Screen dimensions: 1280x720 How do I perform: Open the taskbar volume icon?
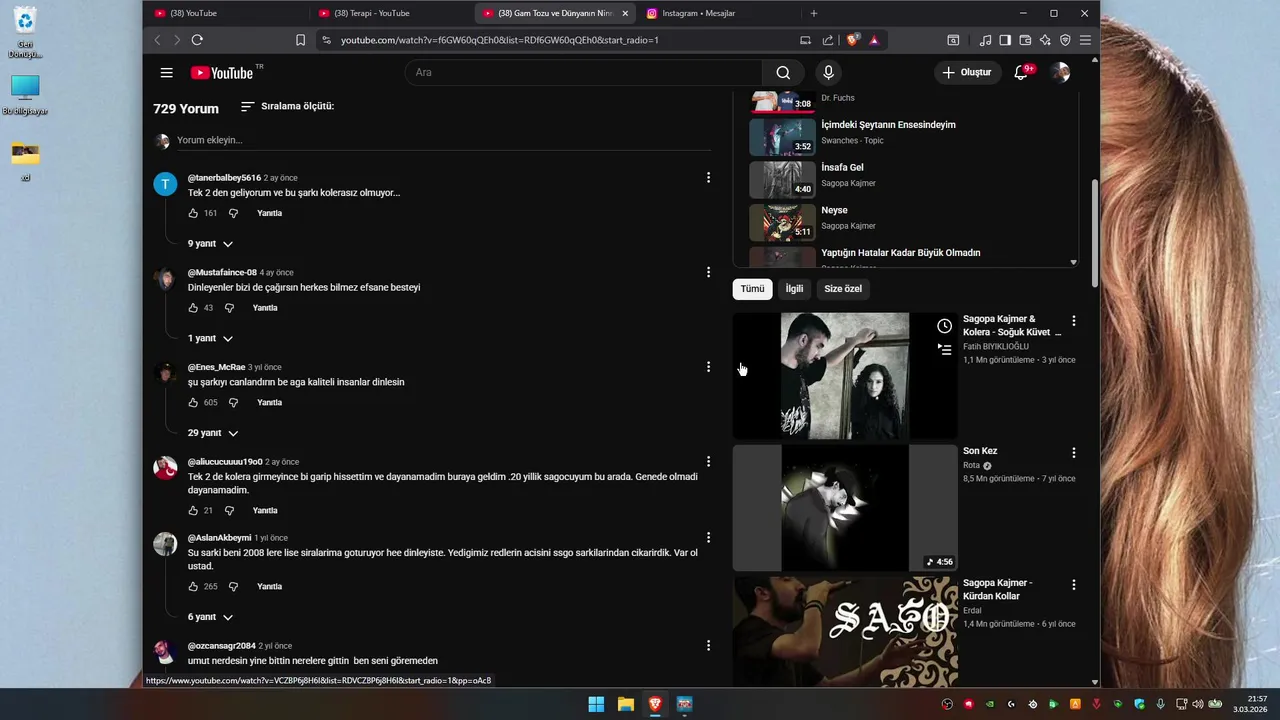[x=1200, y=704]
